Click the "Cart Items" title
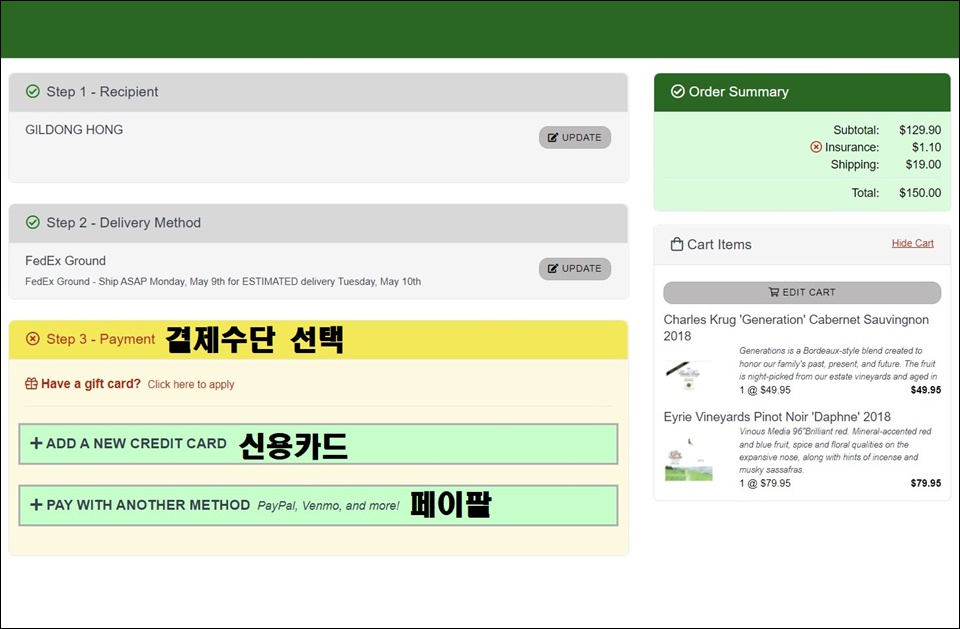960x629 pixels. point(719,244)
